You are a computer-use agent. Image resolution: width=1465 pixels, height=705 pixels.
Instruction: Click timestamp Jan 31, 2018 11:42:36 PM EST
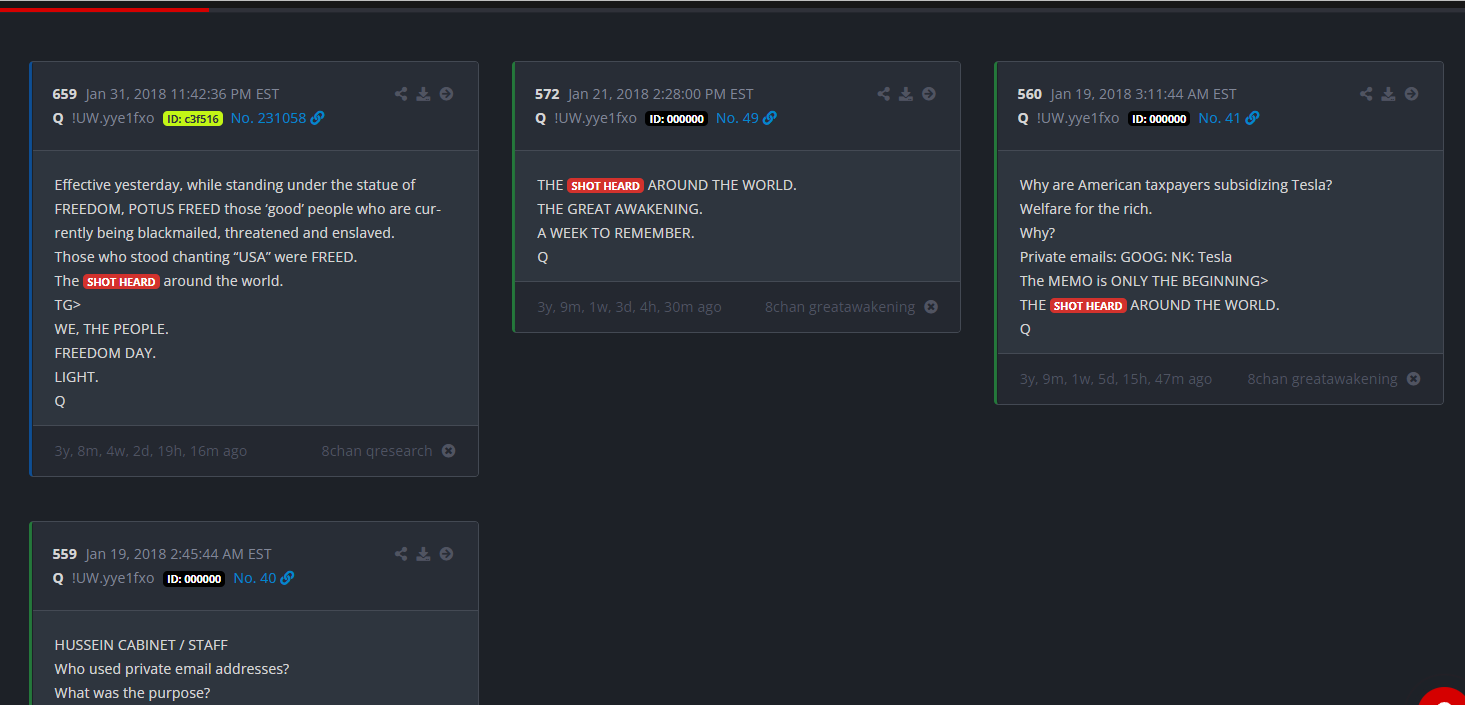[182, 94]
